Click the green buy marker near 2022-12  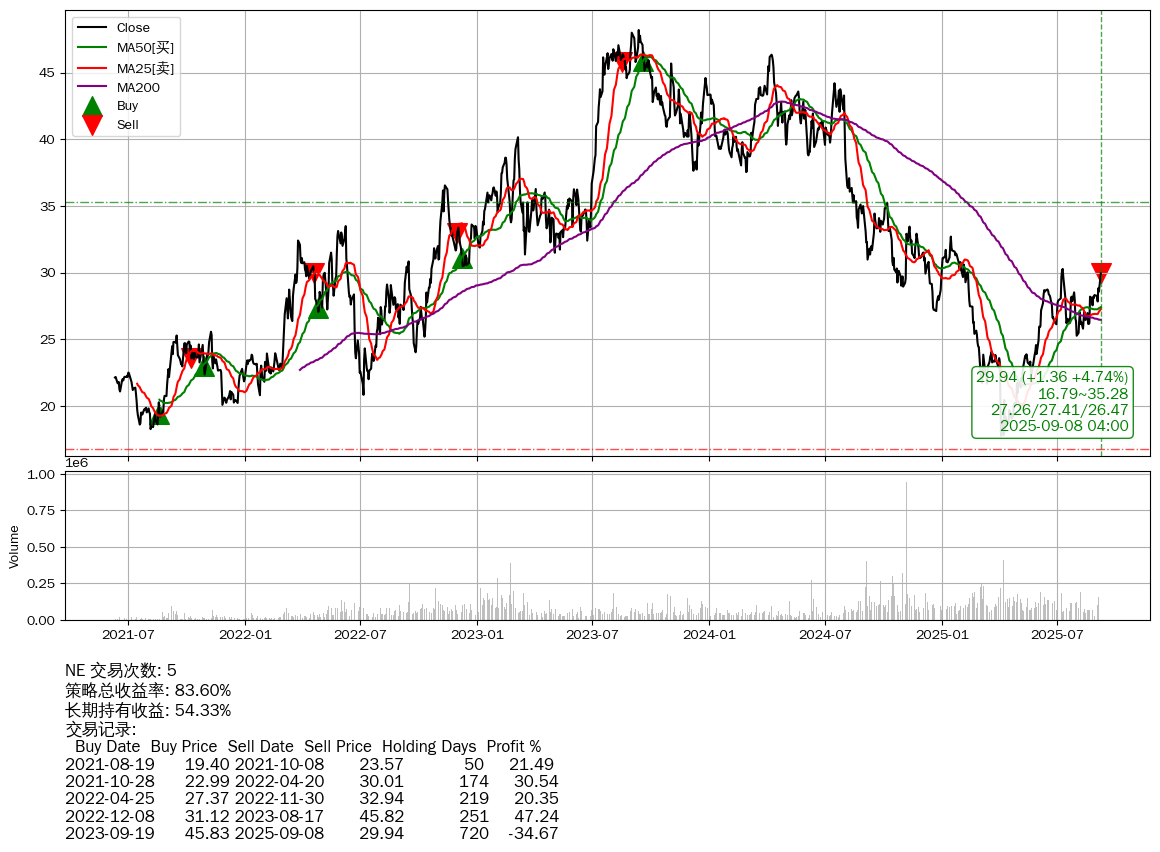[462, 258]
